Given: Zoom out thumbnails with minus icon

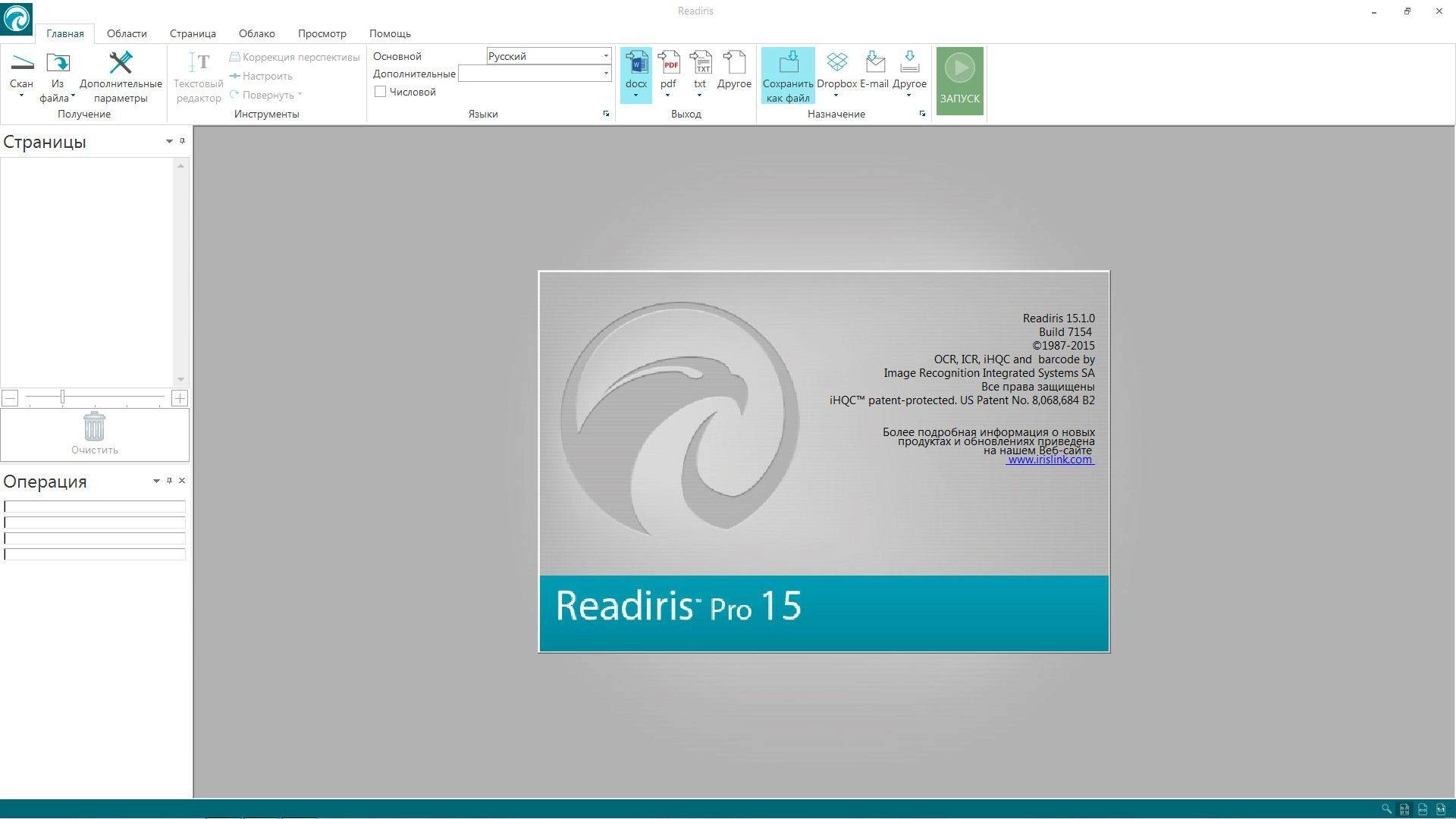Looking at the screenshot, I should point(10,398).
